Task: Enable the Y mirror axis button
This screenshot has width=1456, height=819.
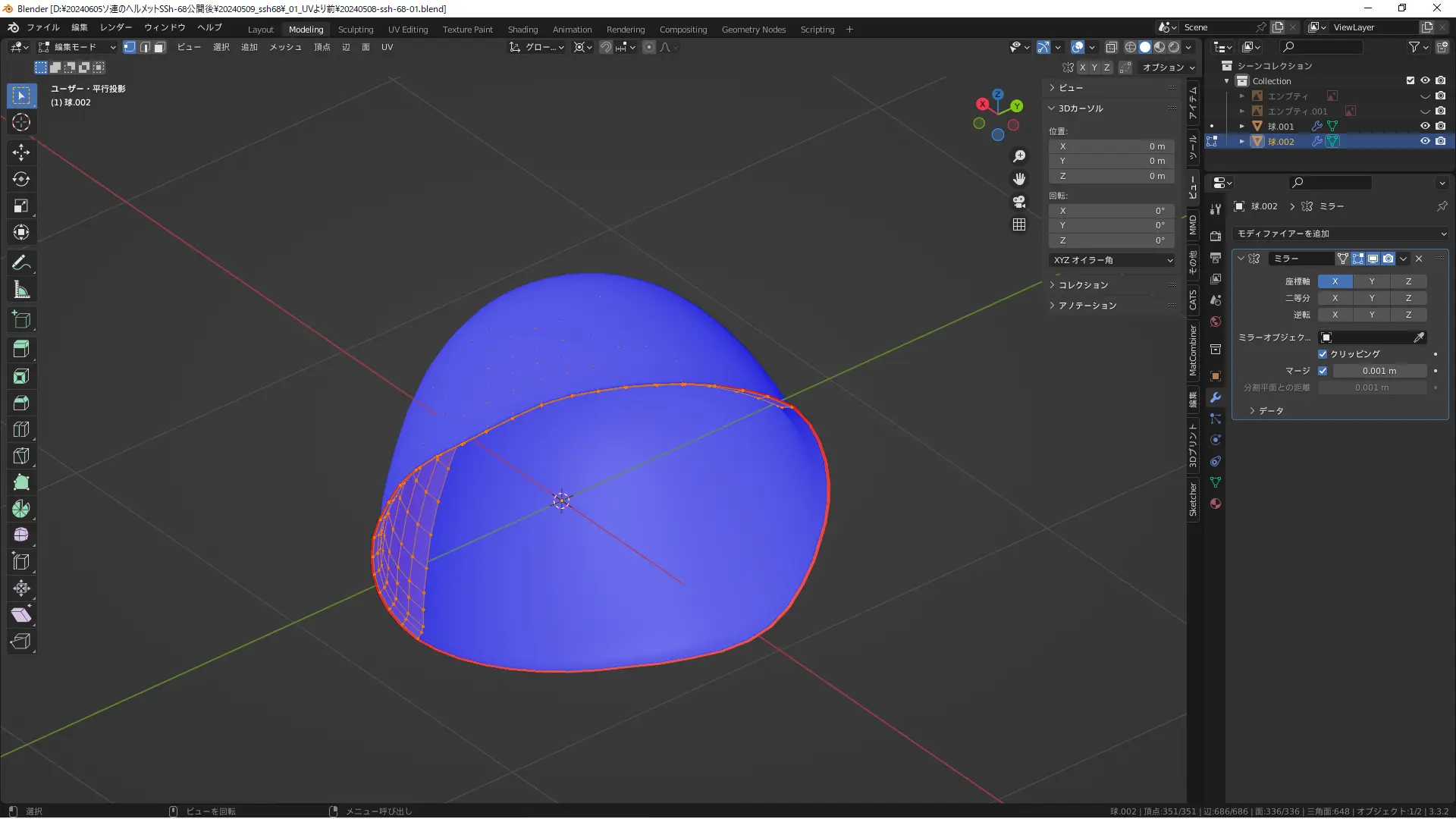Action: [1371, 281]
